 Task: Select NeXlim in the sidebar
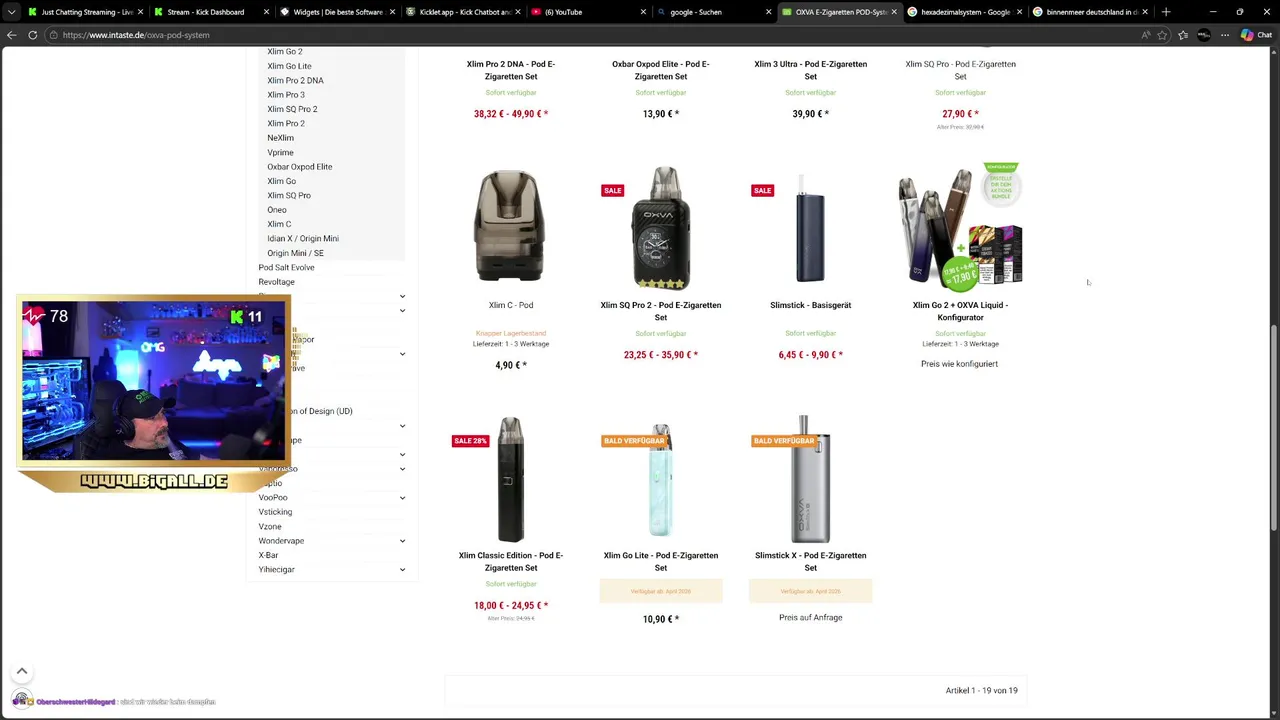coord(280,138)
